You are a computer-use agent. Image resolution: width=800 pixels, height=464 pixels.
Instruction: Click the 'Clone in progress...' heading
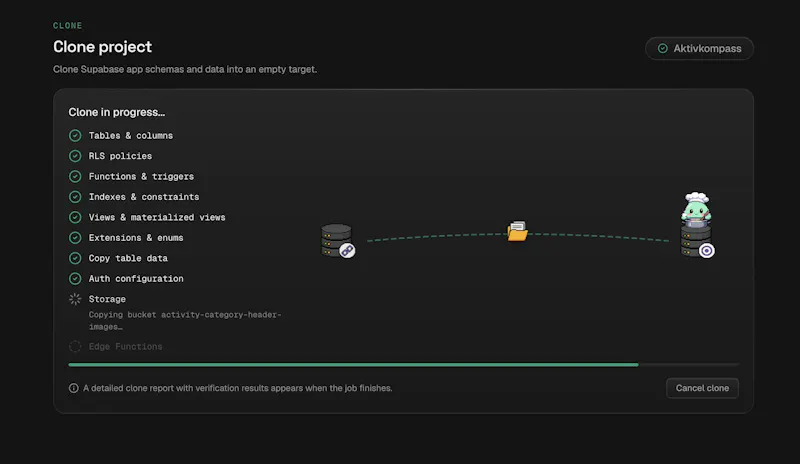coord(117,112)
